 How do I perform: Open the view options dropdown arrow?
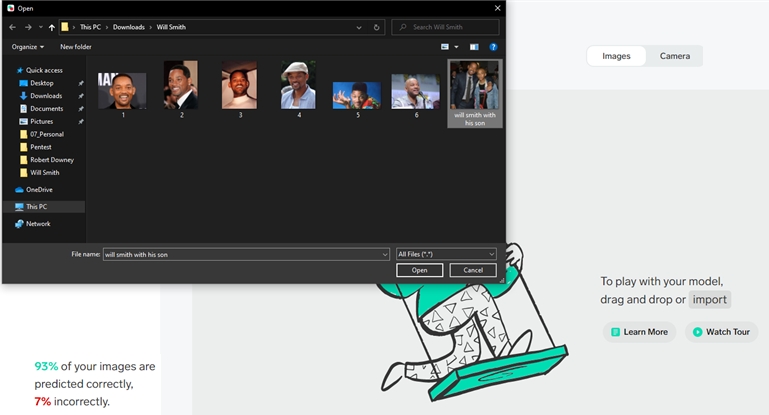point(456,47)
